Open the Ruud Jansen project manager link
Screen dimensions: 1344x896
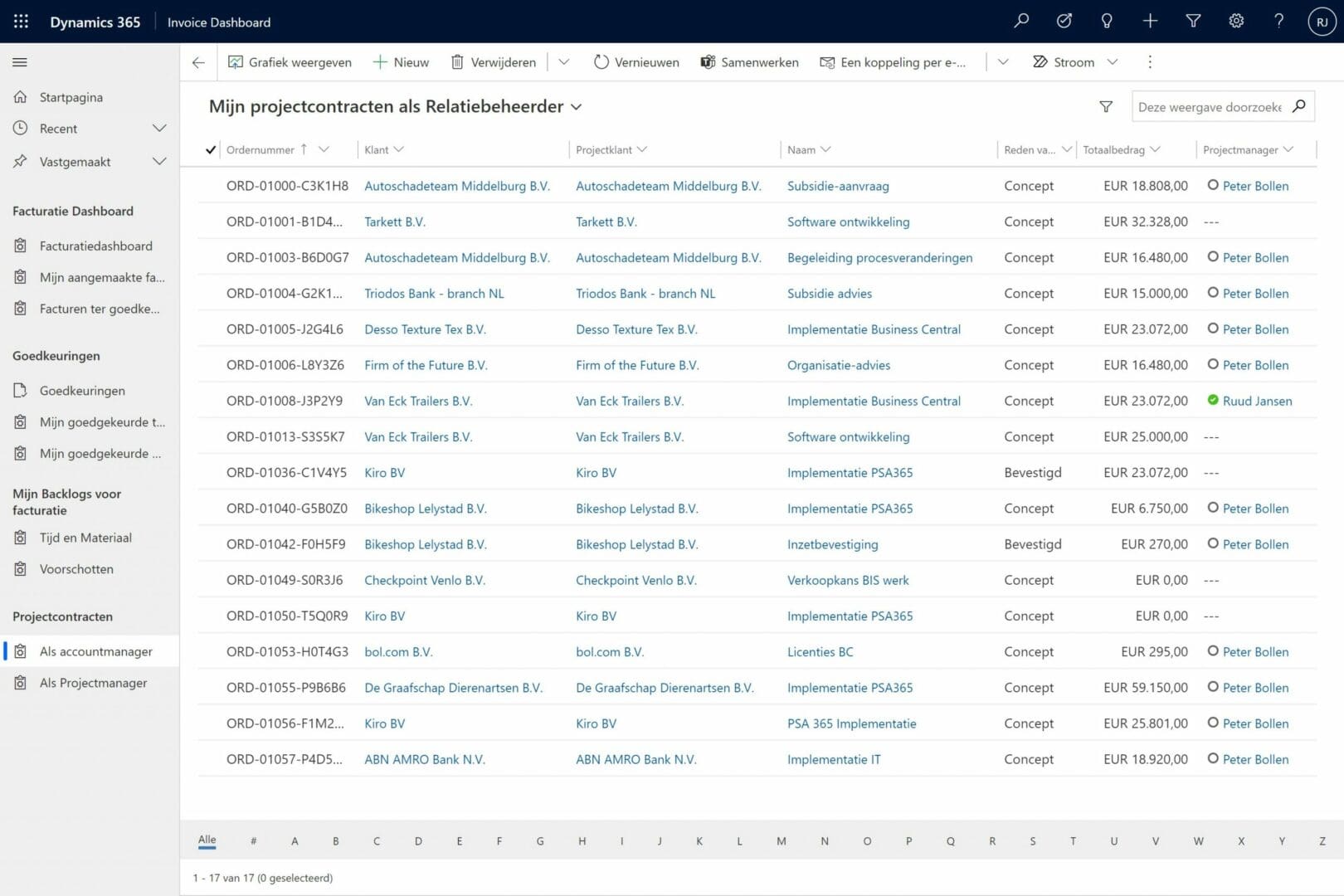pyautogui.click(x=1257, y=402)
